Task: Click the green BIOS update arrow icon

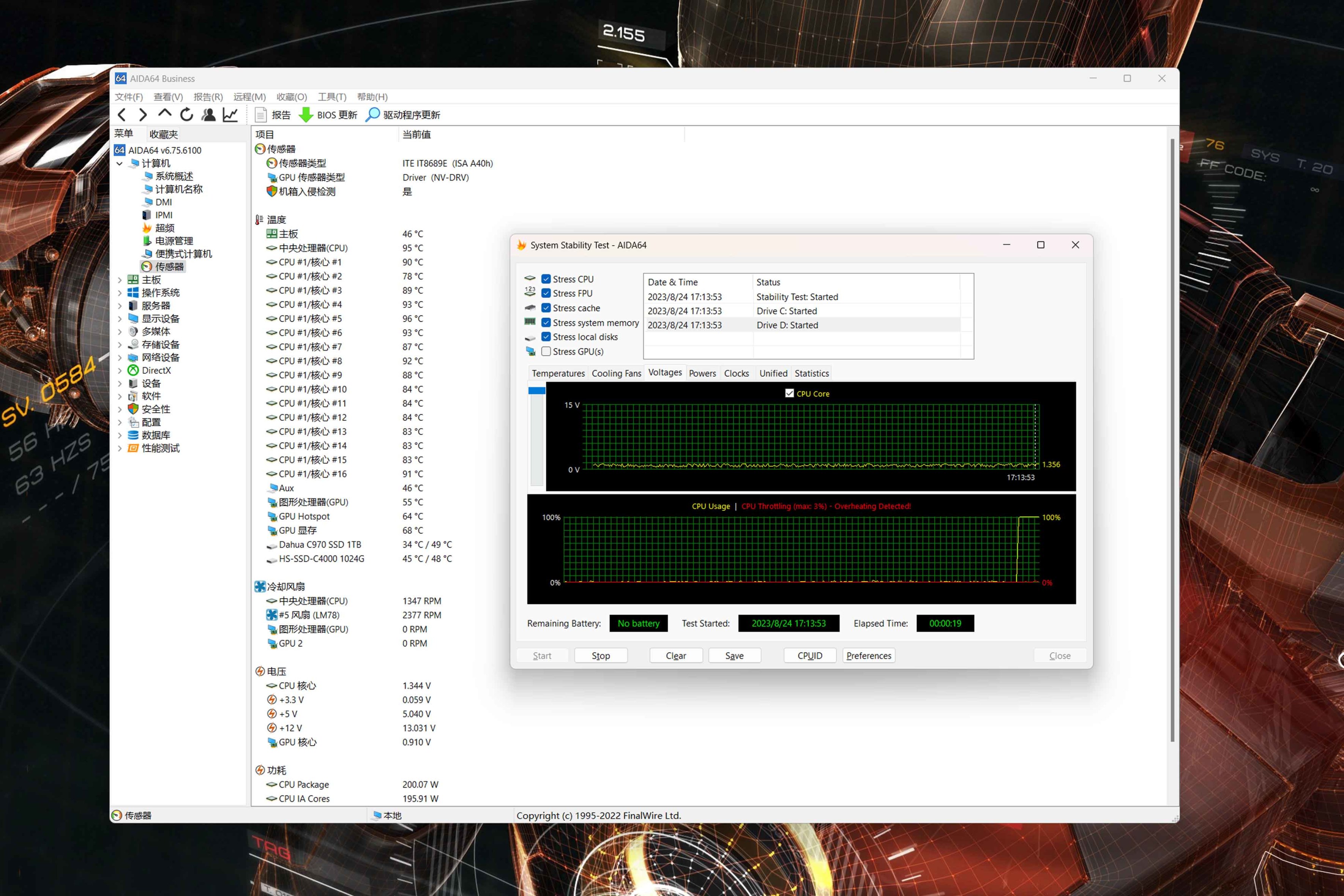Action: [306, 115]
